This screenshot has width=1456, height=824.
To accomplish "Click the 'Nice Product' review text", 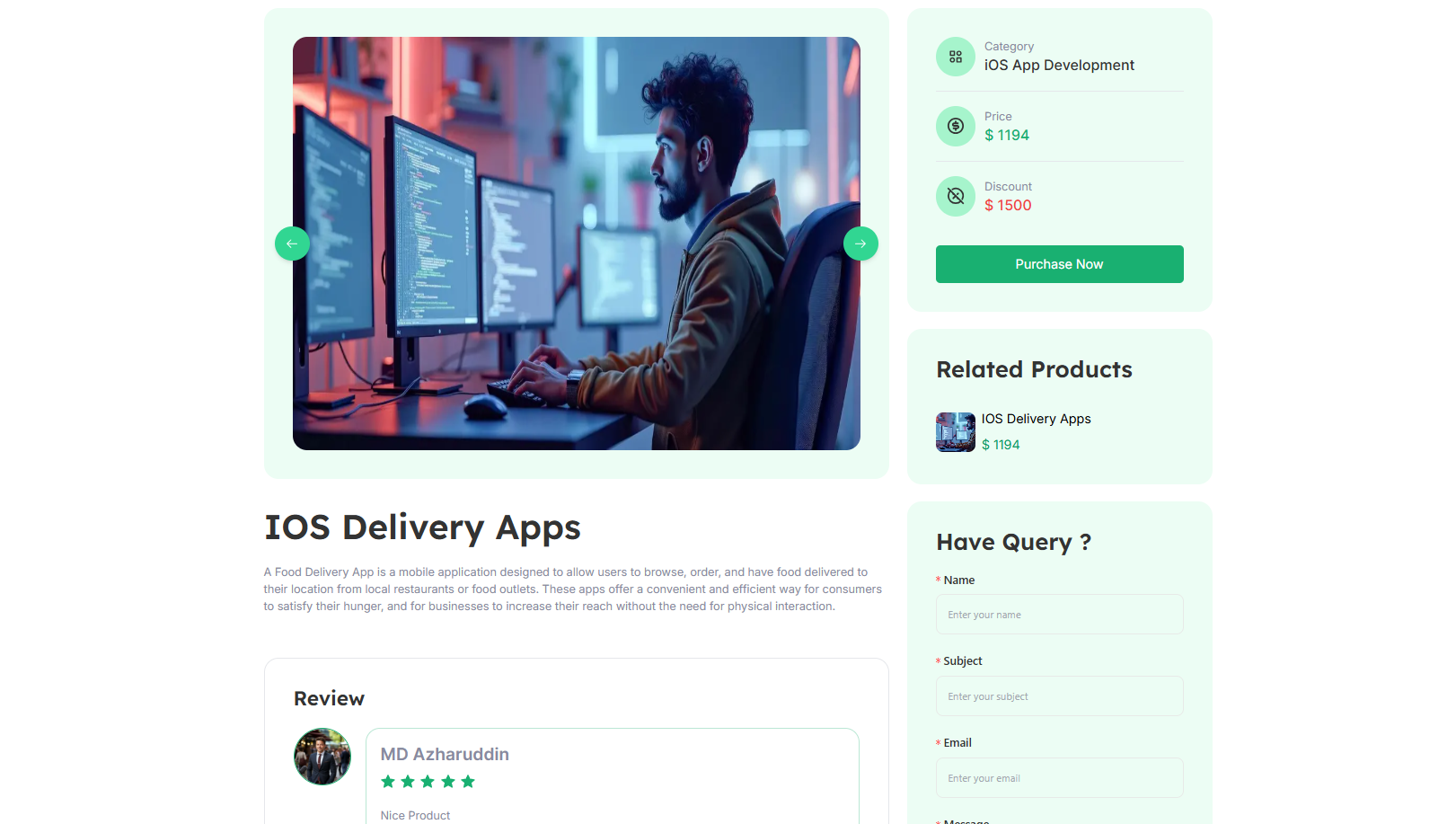I will [415, 816].
